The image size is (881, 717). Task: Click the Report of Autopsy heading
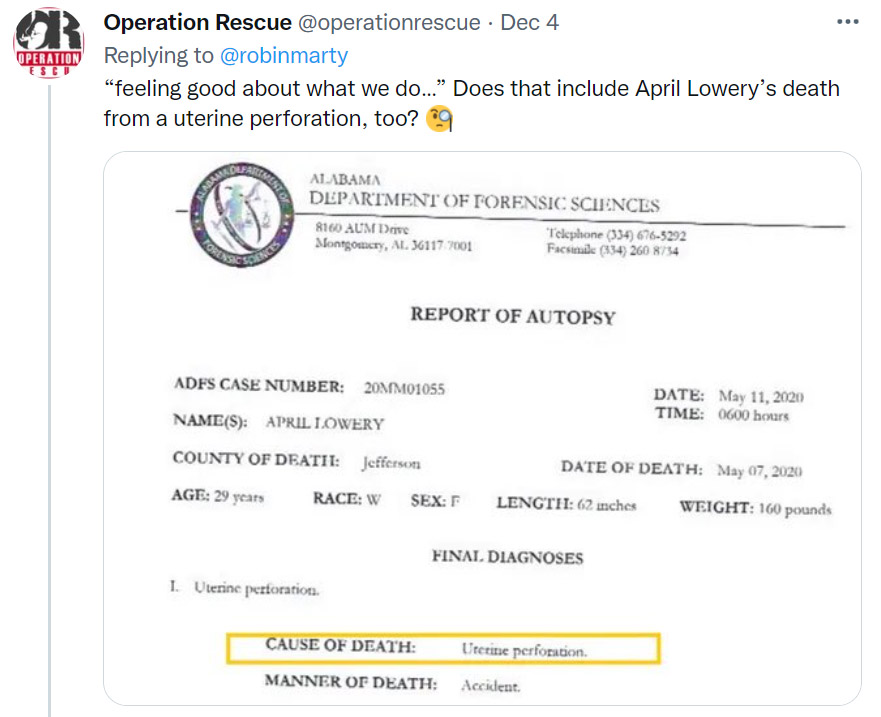coord(513,316)
